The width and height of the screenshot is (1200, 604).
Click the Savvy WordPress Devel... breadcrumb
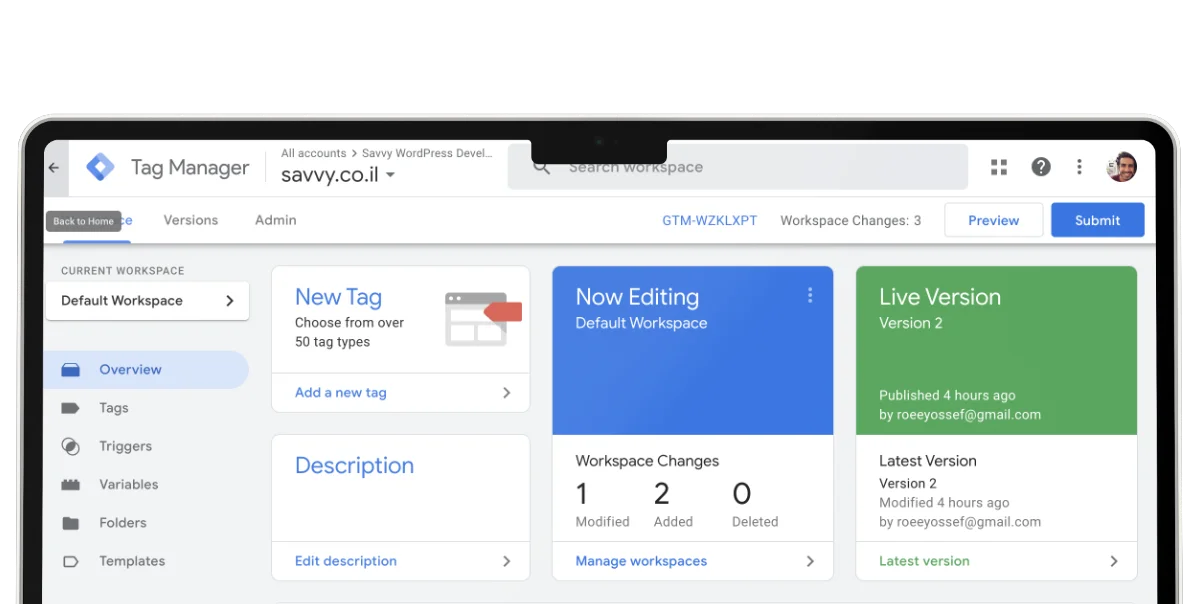click(x=427, y=153)
